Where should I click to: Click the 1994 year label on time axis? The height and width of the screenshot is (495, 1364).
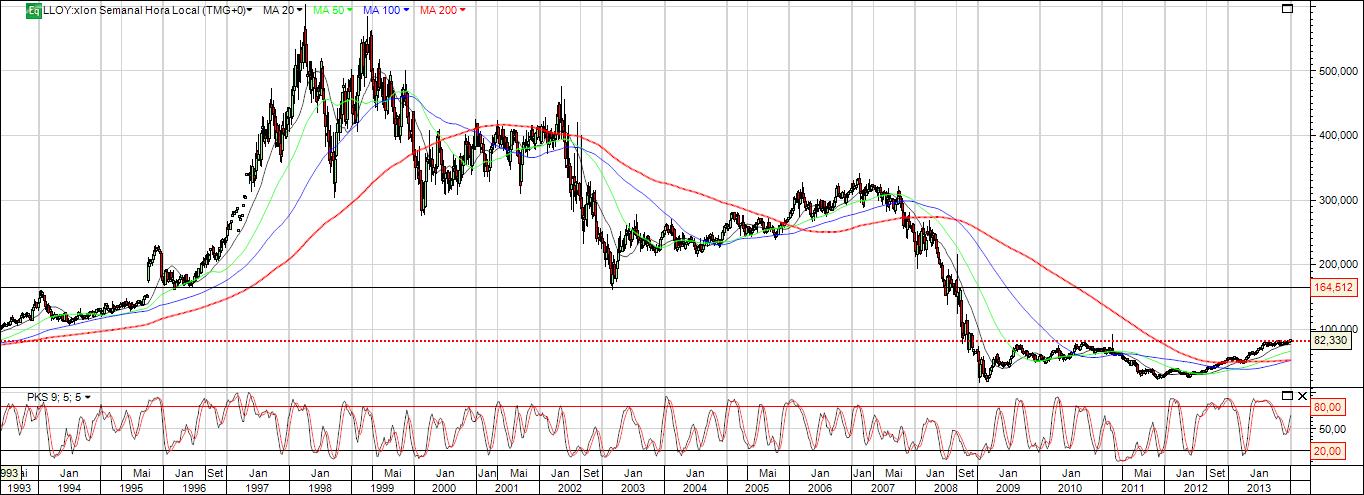tap(69, 487)
